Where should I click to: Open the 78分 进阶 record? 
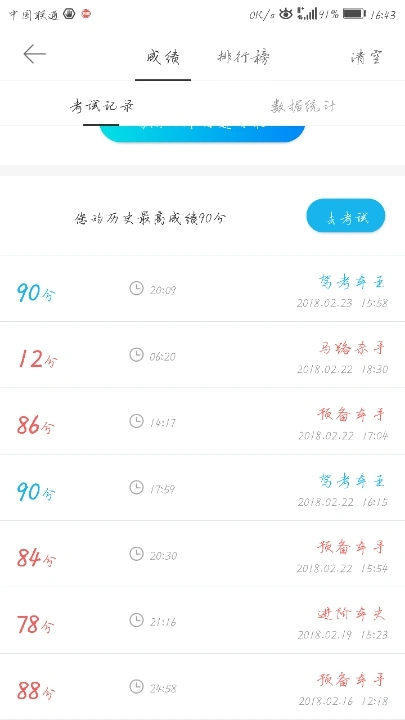202,620
